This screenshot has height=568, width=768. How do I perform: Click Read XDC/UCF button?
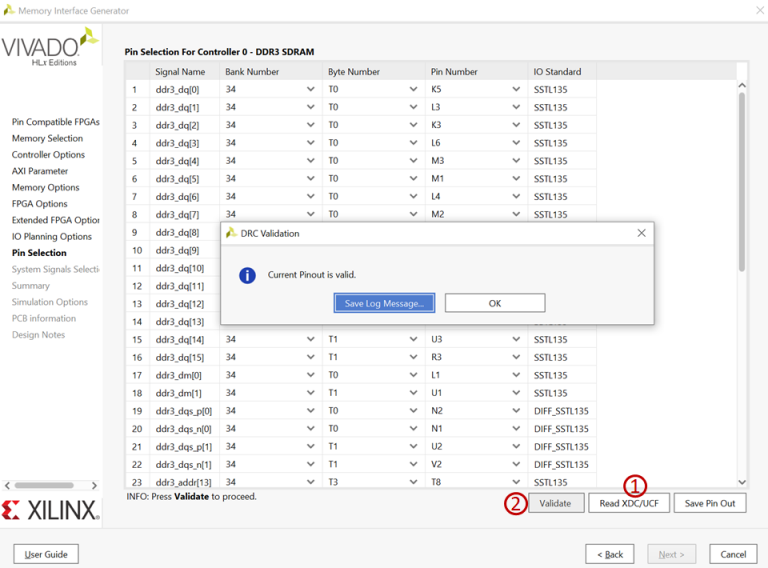click(628, 503)
